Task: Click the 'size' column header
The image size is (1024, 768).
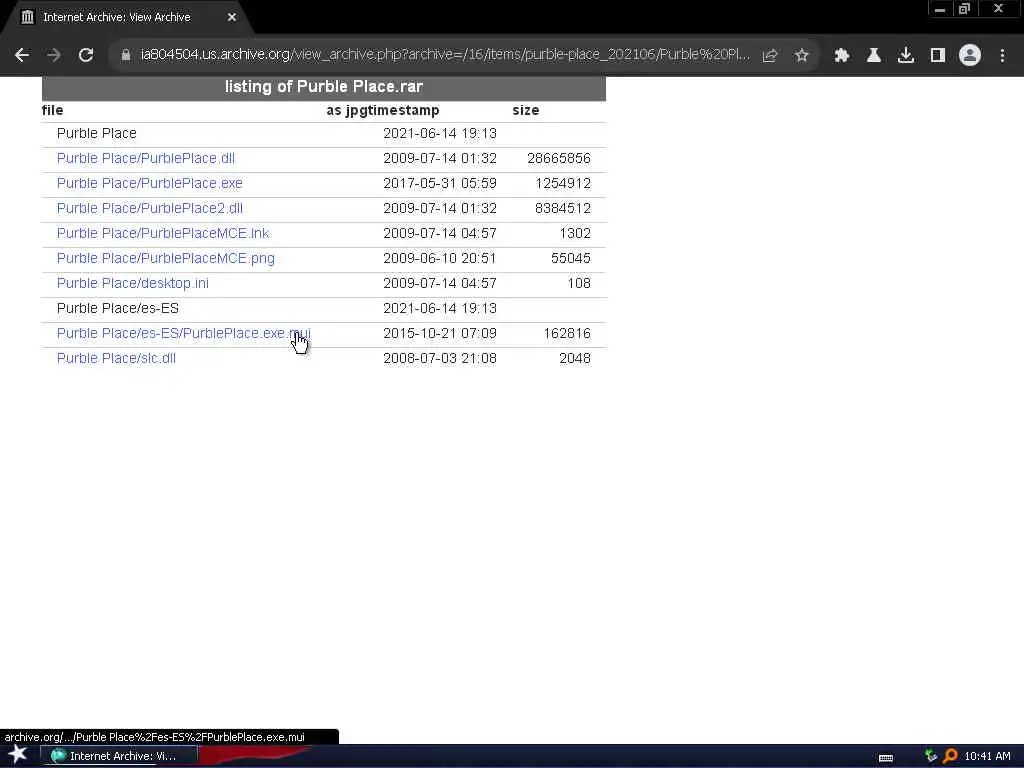Action: [526, 110]
